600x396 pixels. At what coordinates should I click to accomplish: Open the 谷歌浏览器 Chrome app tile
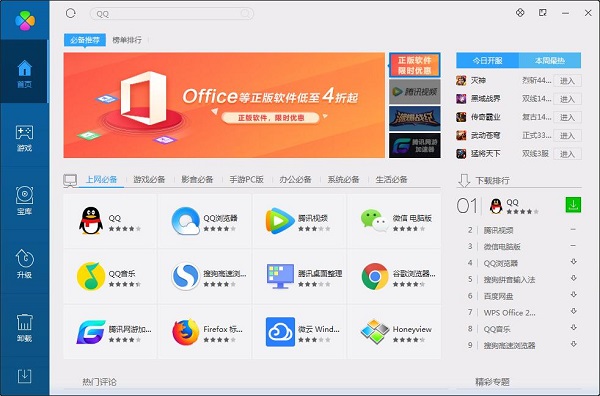coord(394,276)
